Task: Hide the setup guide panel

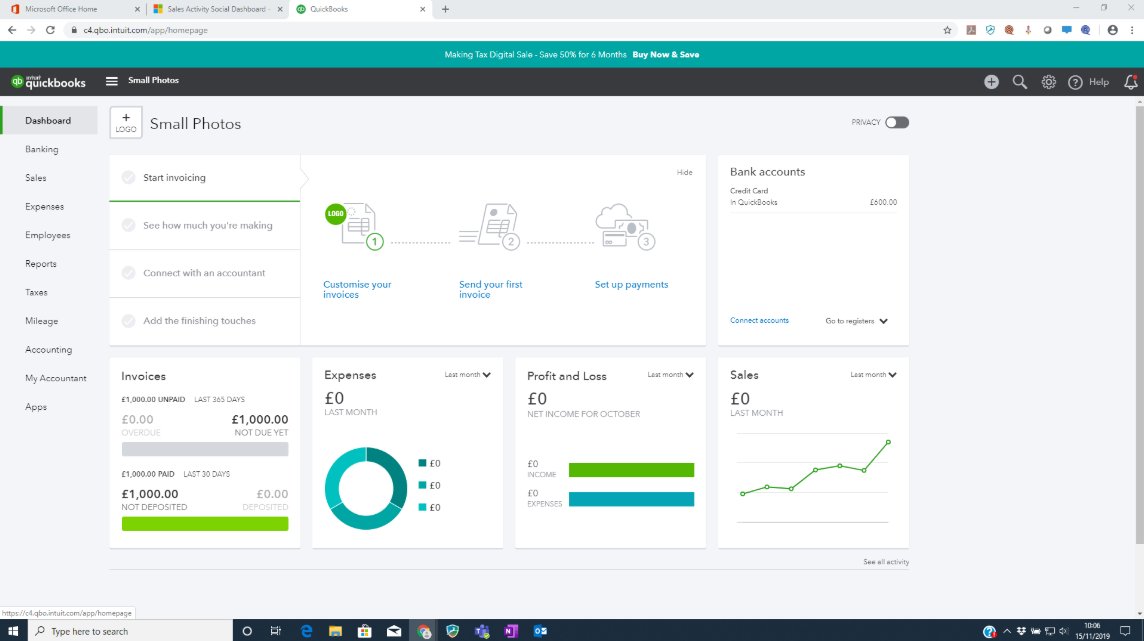Action: pos(684,173)
